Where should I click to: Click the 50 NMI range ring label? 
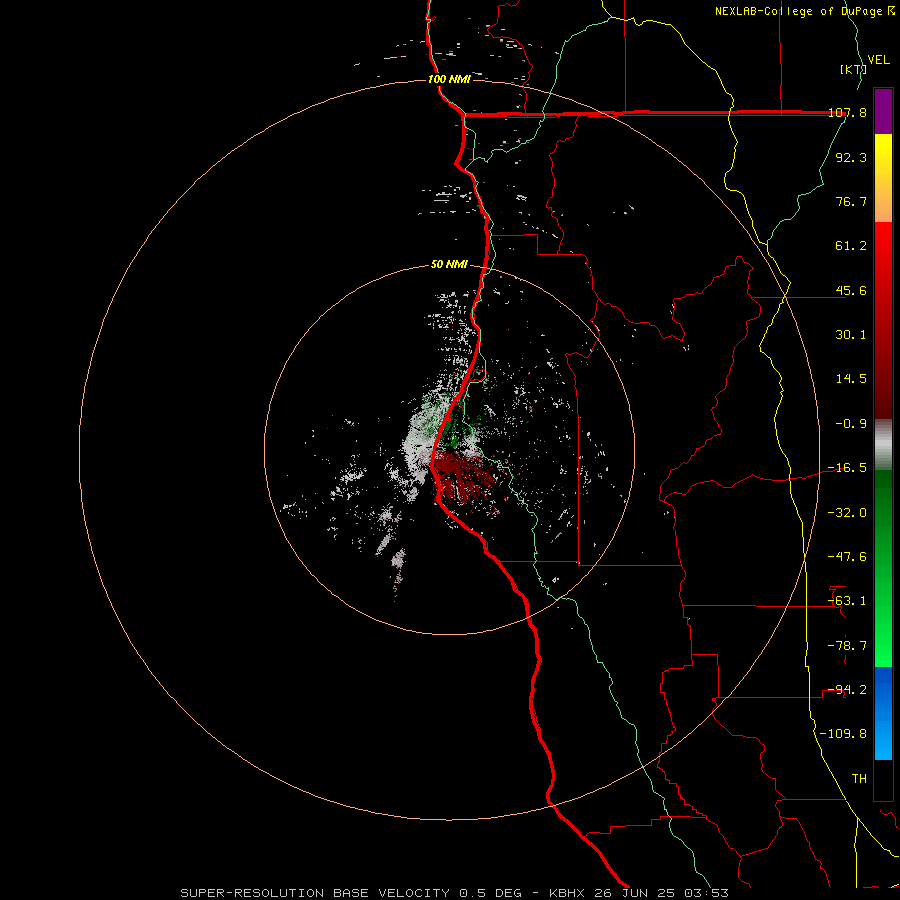pyautogui.click(x=449, y=264)
